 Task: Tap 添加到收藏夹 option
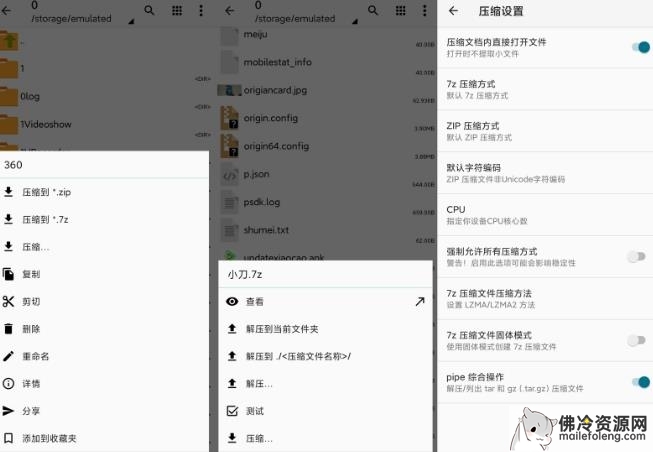[x=50, y=438]
